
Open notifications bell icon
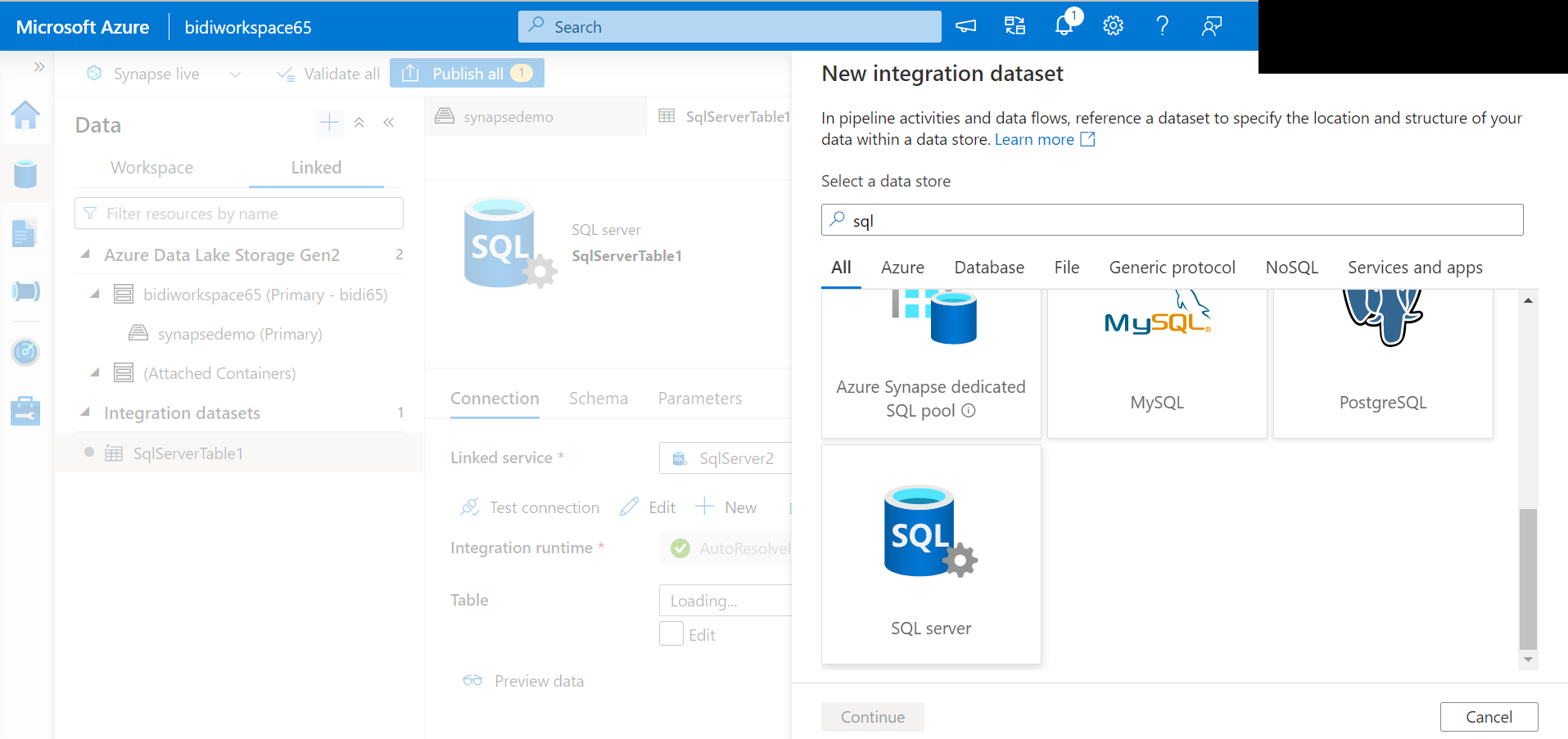pyautogui.click(x=1064, y=26)
